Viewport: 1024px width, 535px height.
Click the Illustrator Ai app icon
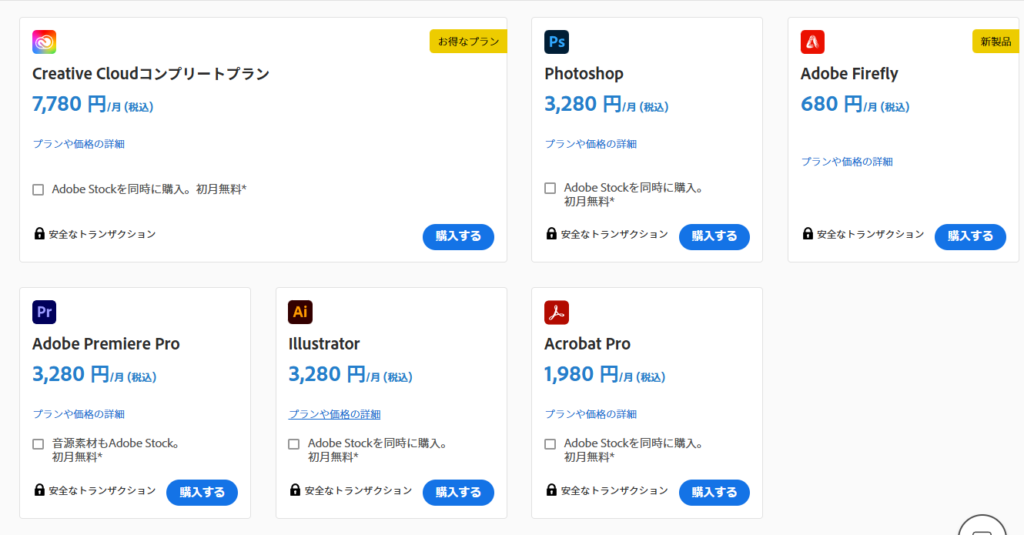[x=300, y=312]
